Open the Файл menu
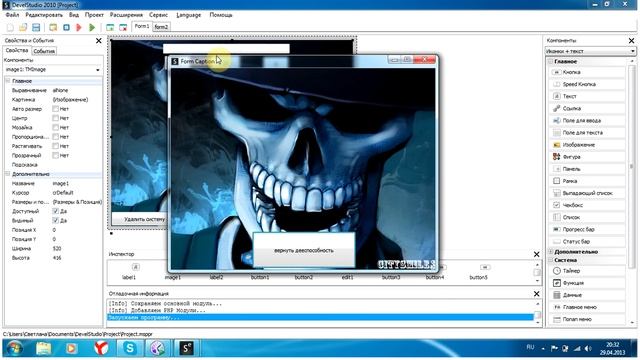The width and height of the screenshot is (640, 360). pyautogui.click(x=12, y=15)
